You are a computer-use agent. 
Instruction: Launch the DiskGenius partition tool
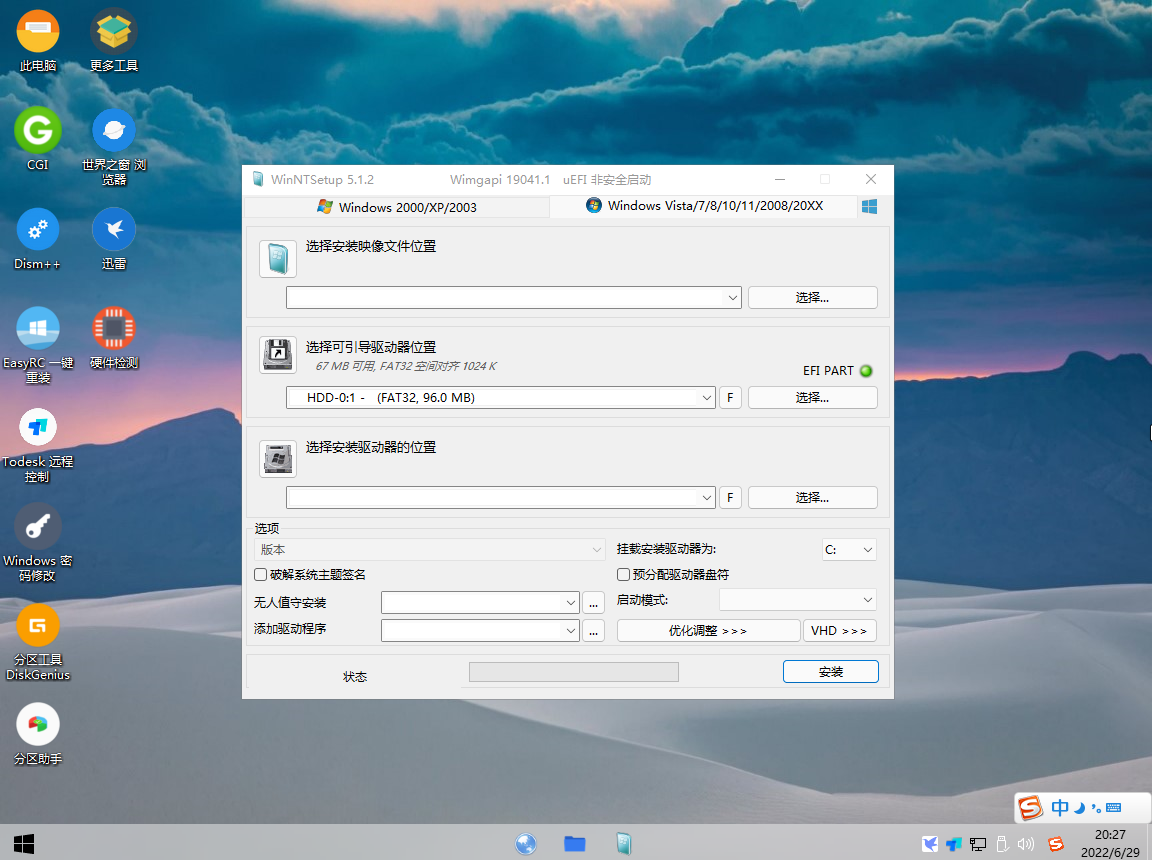click(37, 627)
